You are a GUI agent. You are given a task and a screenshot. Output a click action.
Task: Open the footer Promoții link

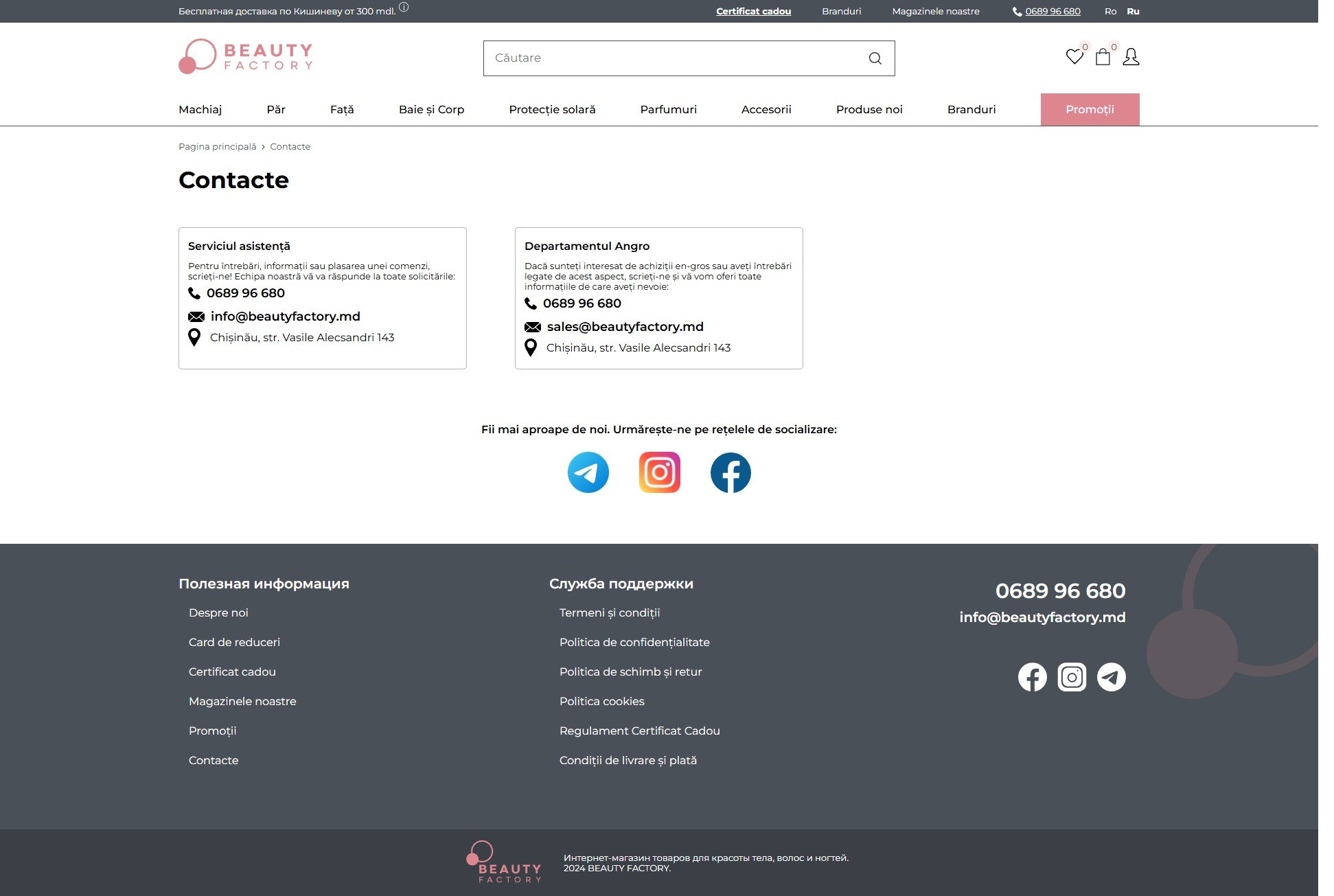[x=212, y=731]
